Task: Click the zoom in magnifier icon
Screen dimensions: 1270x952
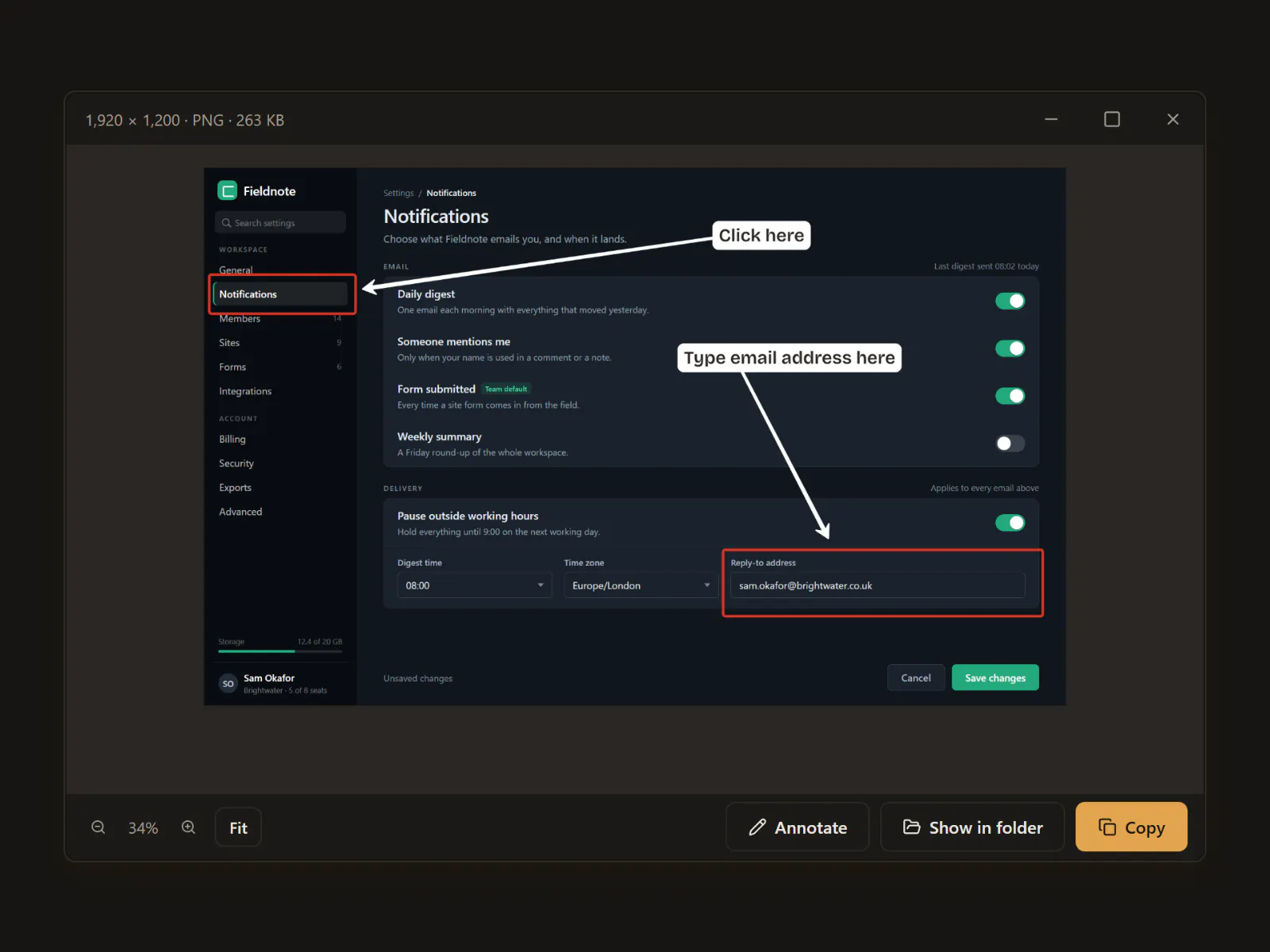Action: tap(189, 827)
